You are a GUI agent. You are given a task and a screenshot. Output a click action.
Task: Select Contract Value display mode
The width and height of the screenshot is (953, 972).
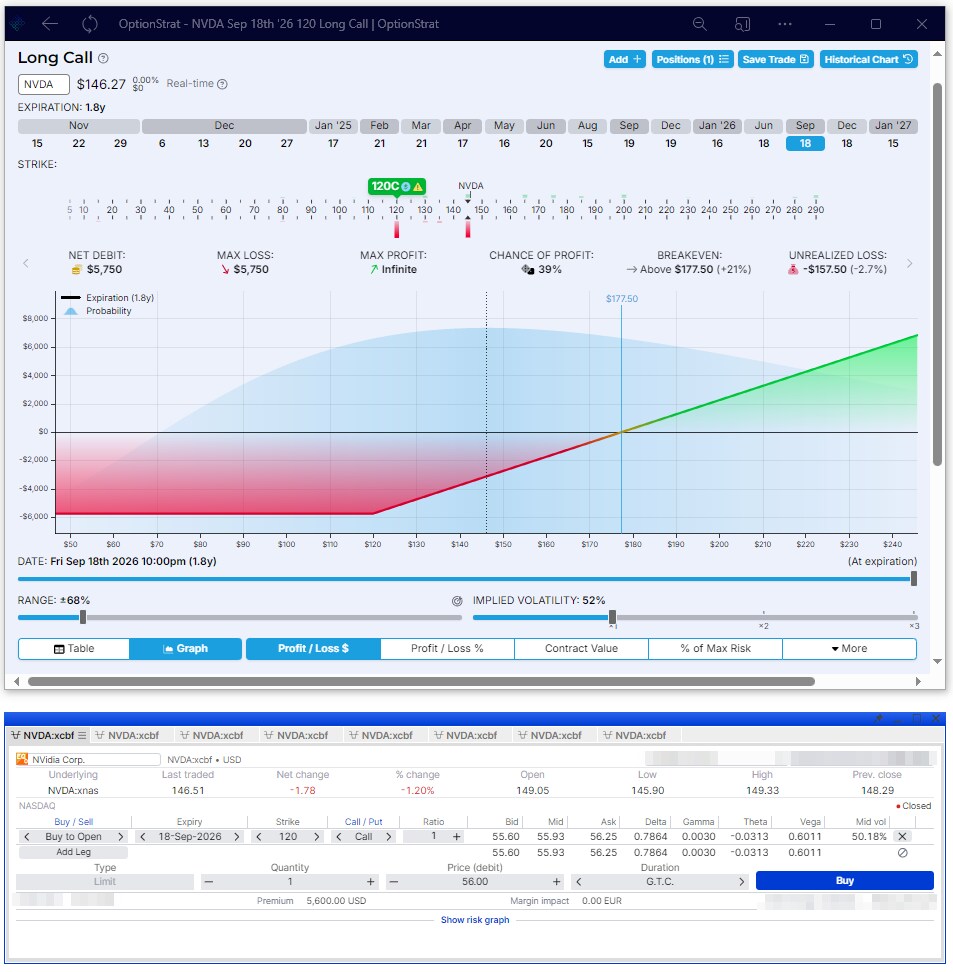click(x=581, y=649)
